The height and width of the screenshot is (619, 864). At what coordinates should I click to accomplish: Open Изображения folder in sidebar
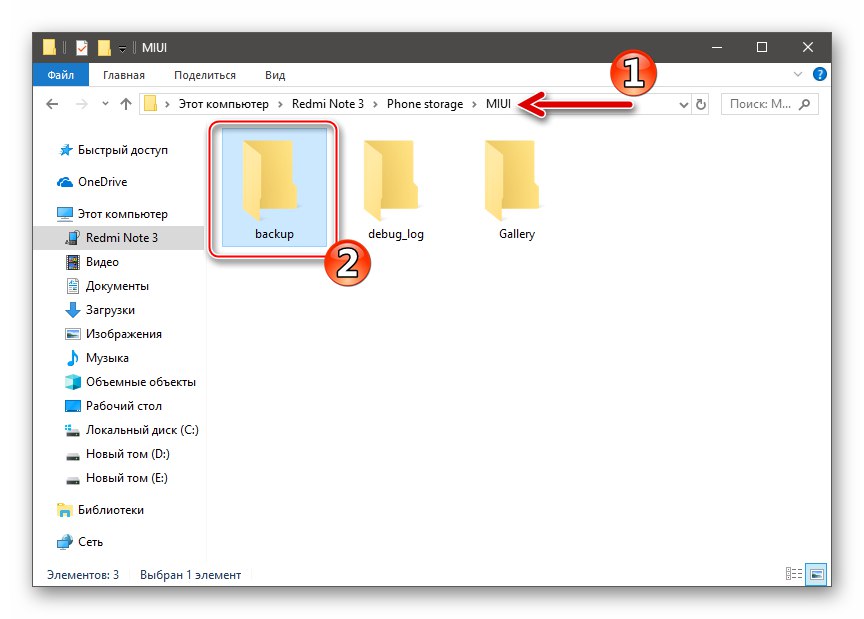point(114,334)
